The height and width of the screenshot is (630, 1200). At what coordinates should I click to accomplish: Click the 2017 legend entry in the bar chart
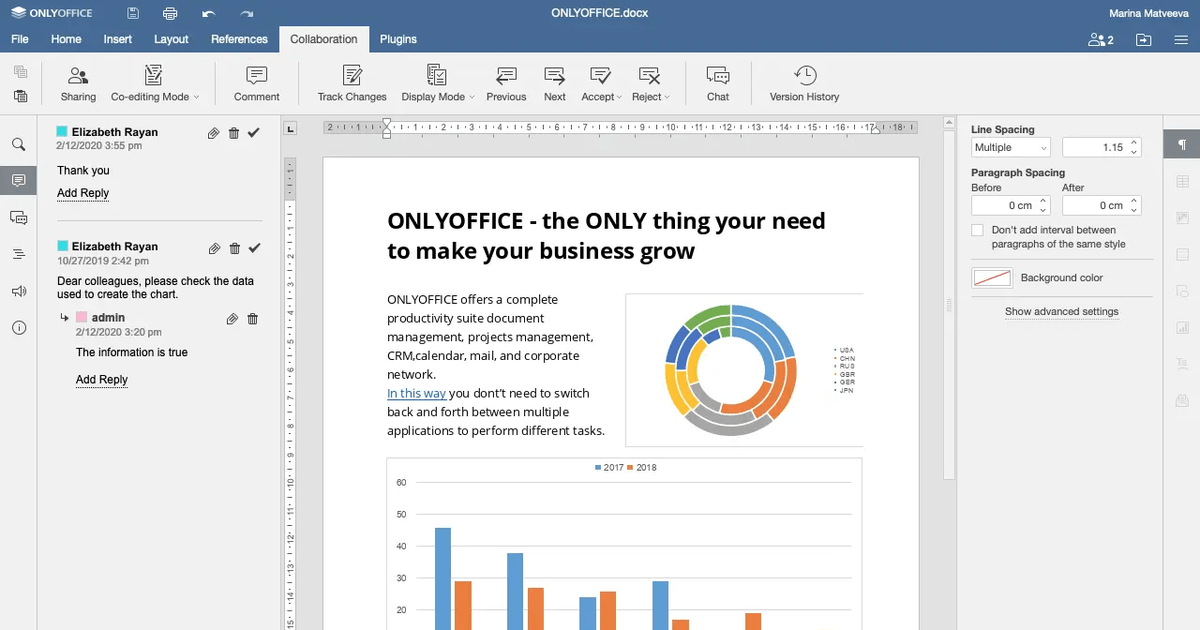[610, 467]
